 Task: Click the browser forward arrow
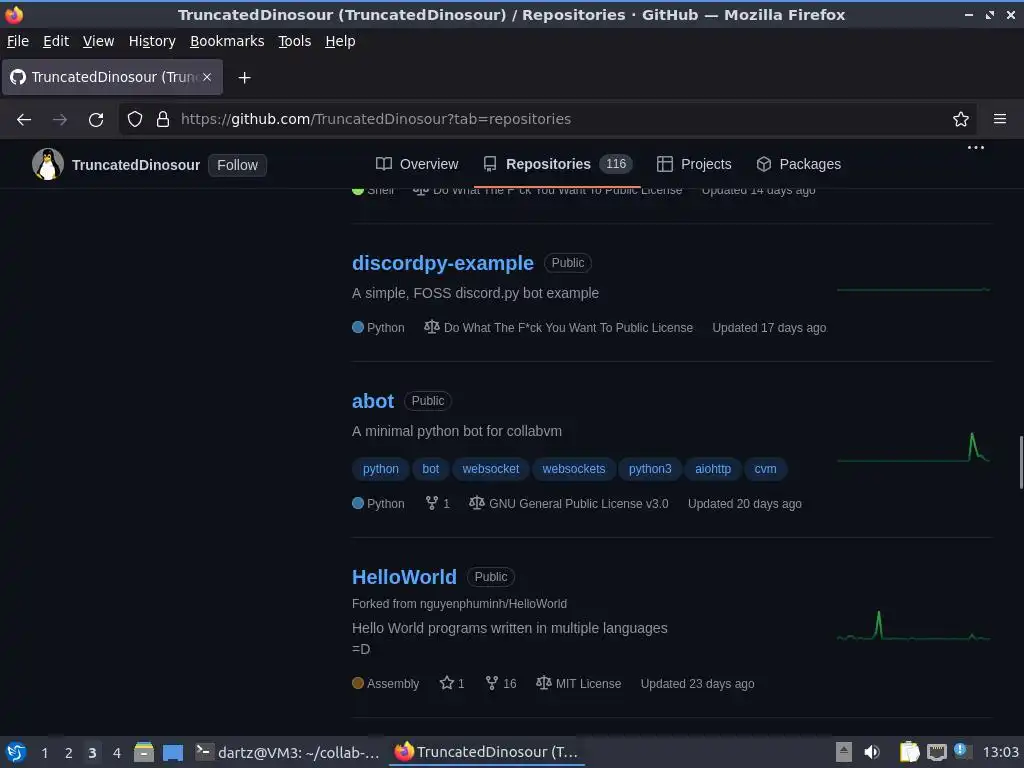click(59, 120)
